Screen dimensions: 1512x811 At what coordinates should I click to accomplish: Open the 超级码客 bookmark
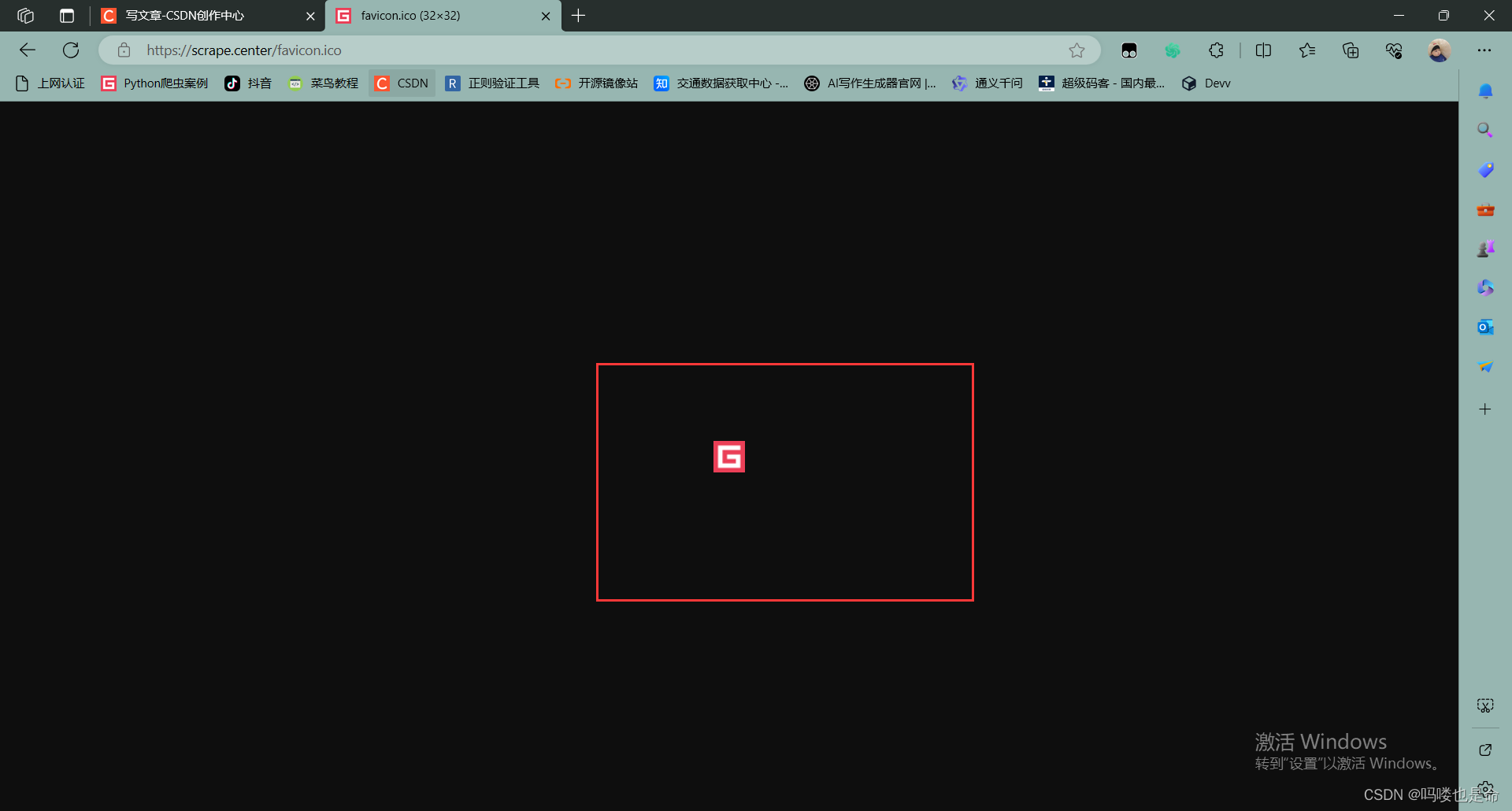coord(1102,83)
